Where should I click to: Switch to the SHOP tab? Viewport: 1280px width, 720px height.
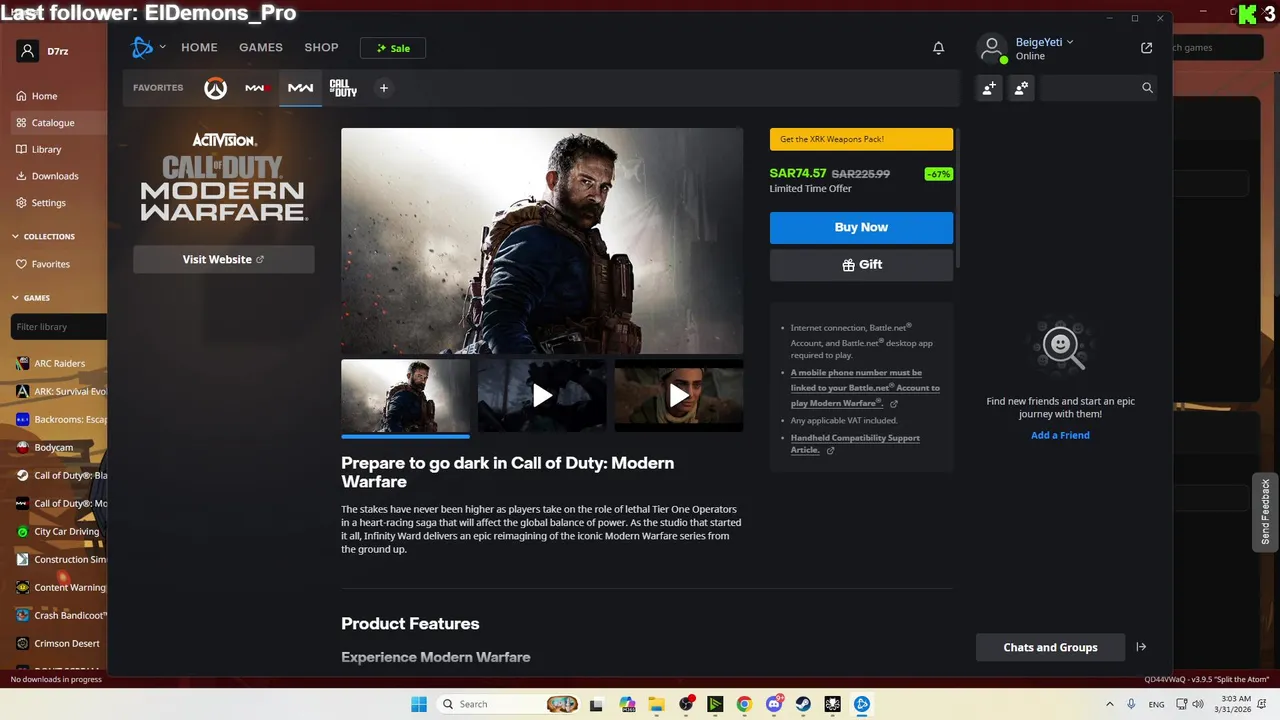point(321,47)
